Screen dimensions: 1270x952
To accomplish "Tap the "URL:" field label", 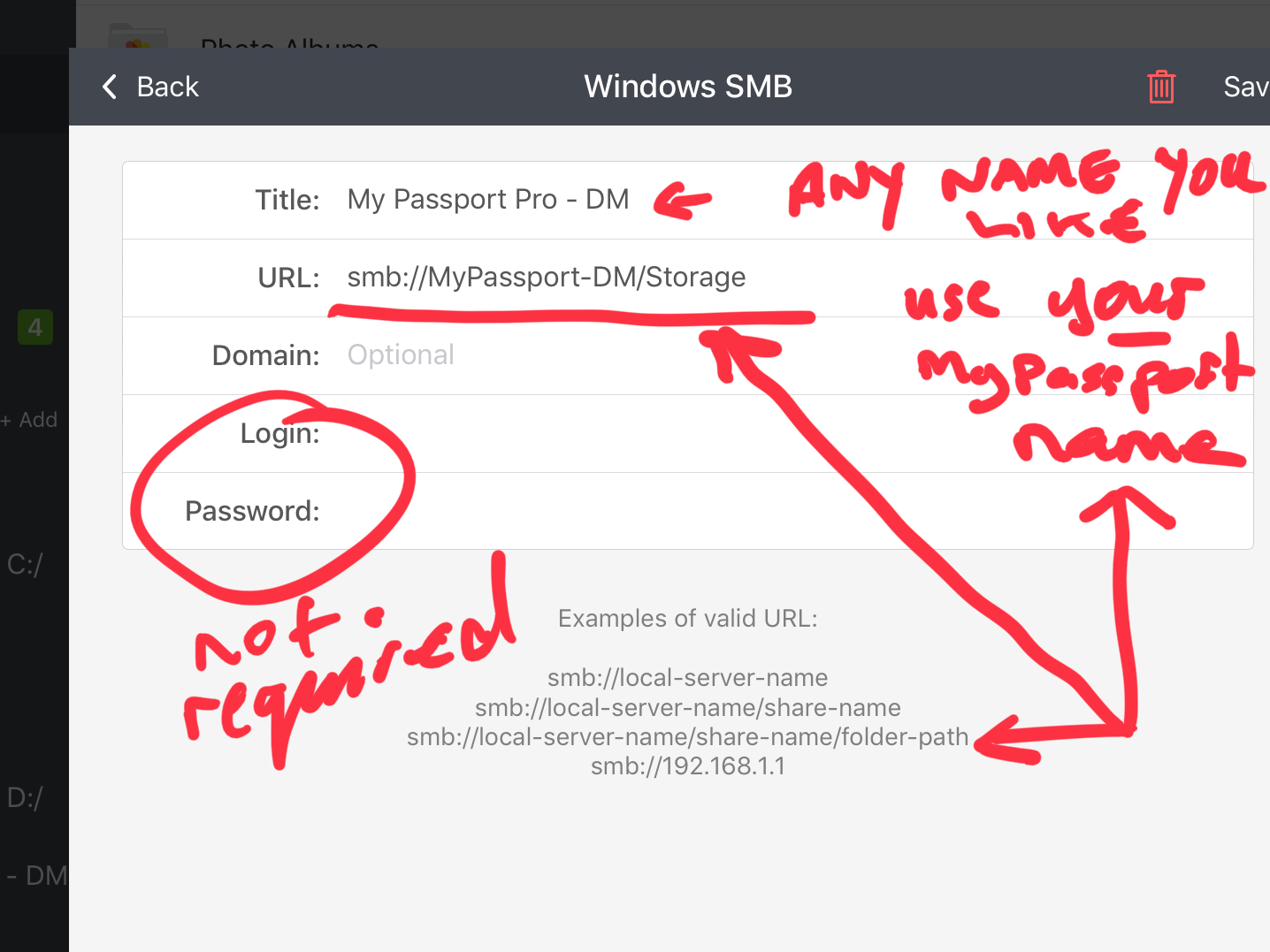I will click(288, 278).
